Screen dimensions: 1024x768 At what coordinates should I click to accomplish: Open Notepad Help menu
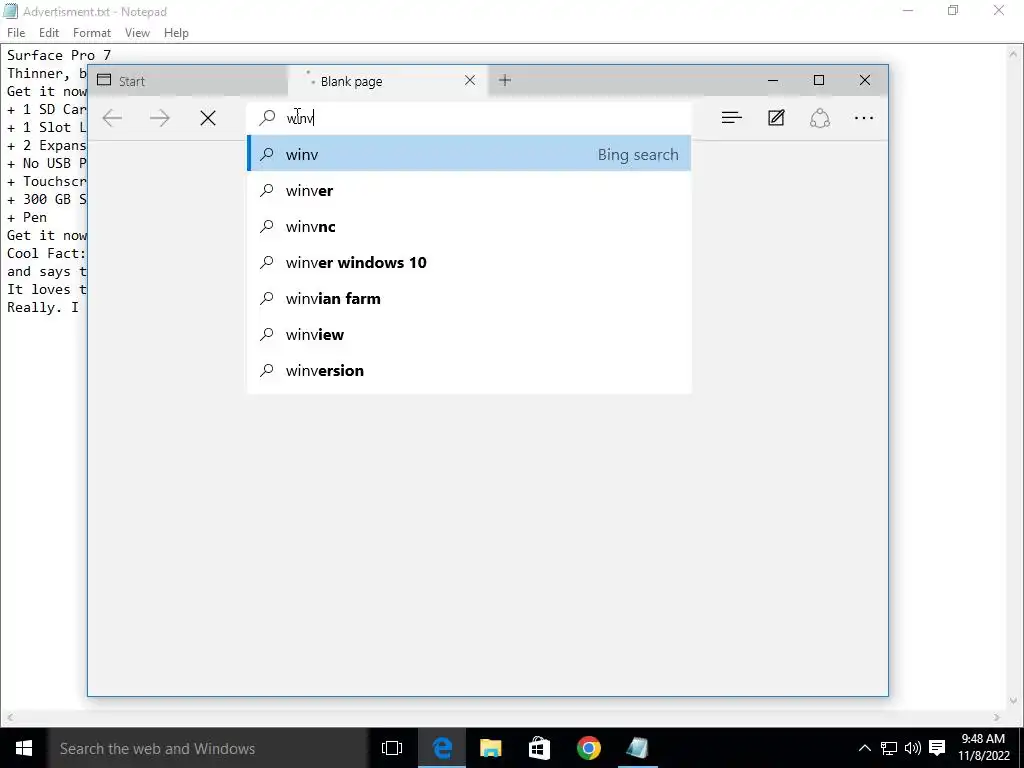pyautogui.click(x=176, y=33)
